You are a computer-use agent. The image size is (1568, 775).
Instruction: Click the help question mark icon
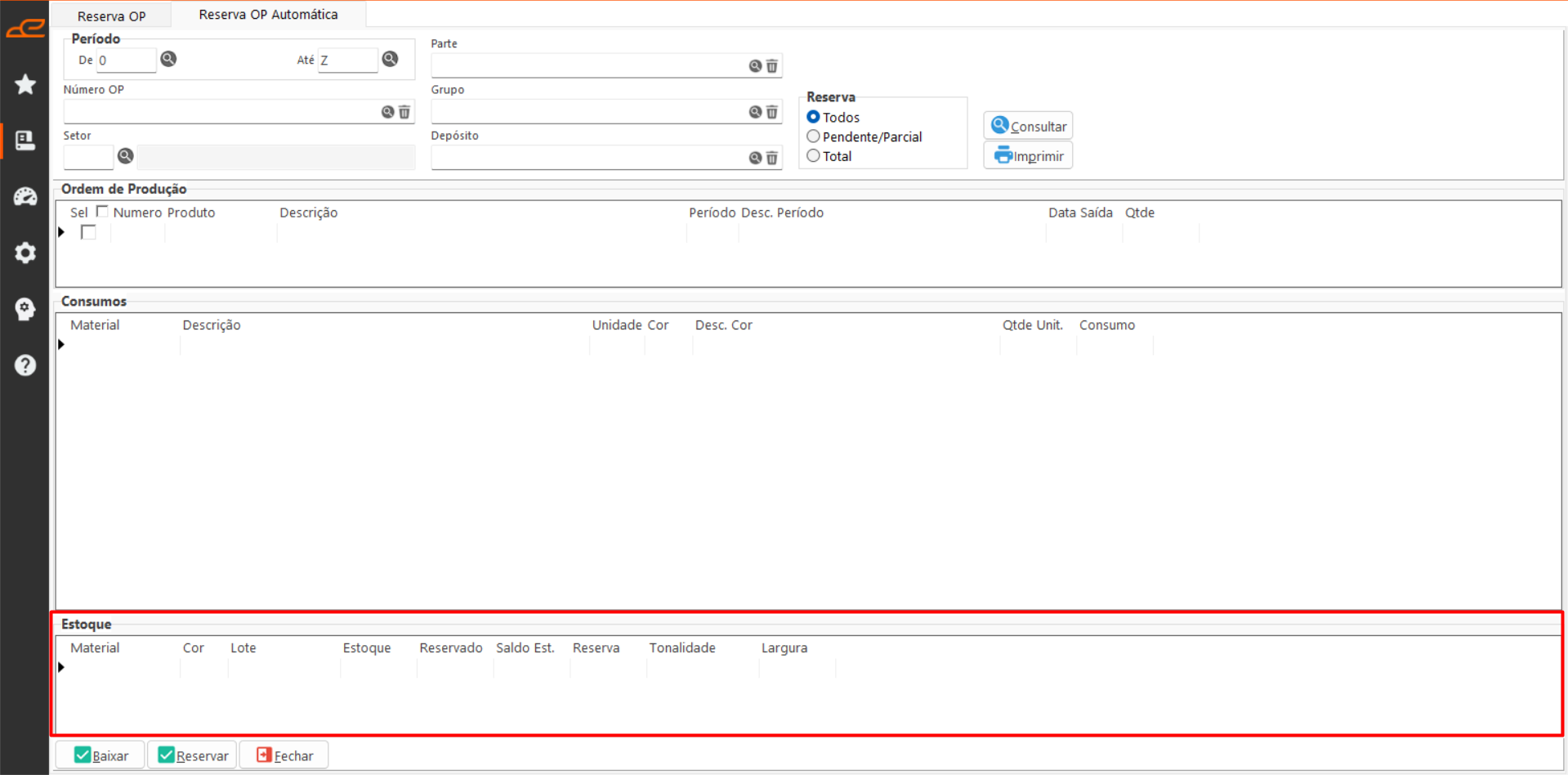(x=25, y=365)
